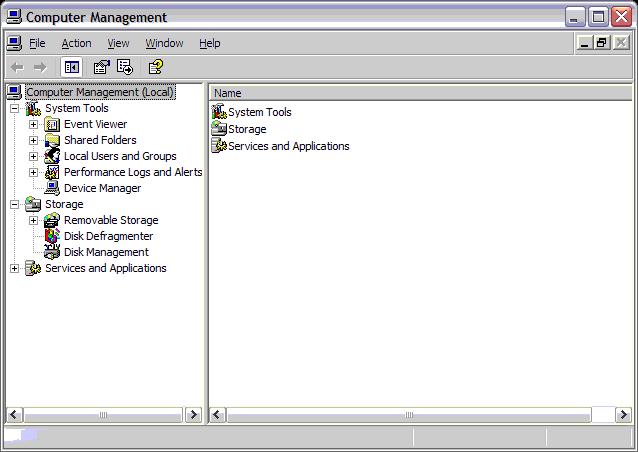Expand the Local Users and Groups node
The height and width of the screenshot is (452, 638).
pyautogui.click(x=33, y=156)
